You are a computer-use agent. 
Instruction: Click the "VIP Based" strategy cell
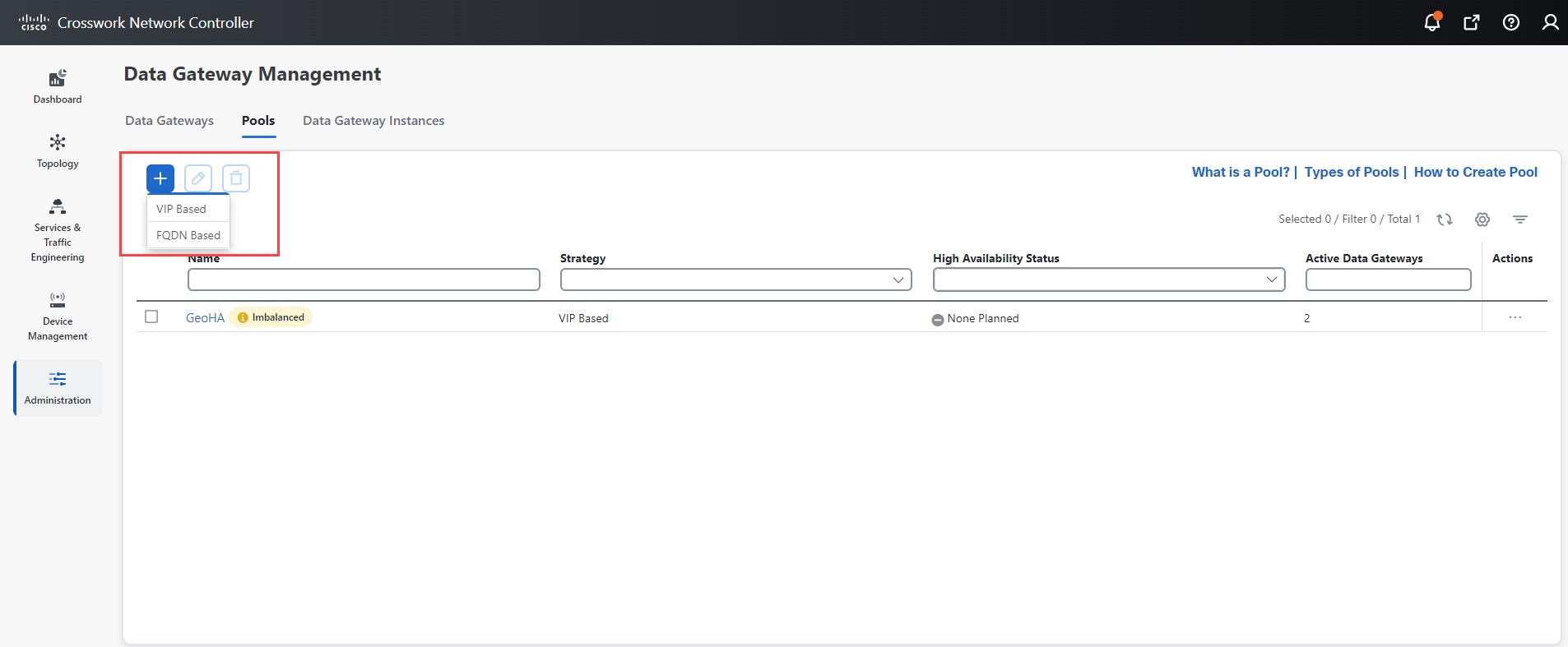point(583,318)
